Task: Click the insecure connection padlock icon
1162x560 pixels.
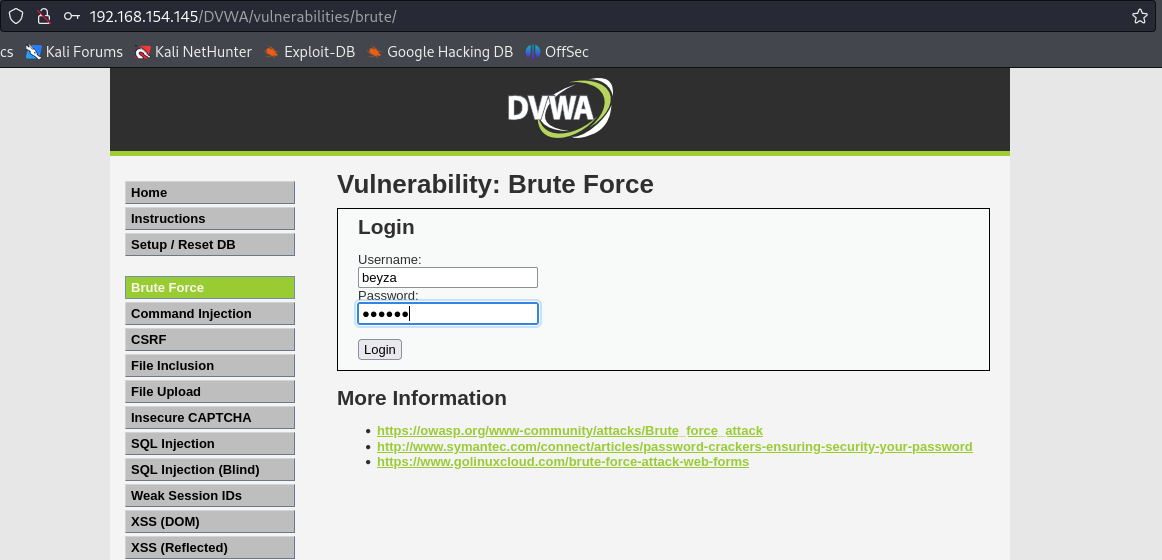Action: pos(44,16)
